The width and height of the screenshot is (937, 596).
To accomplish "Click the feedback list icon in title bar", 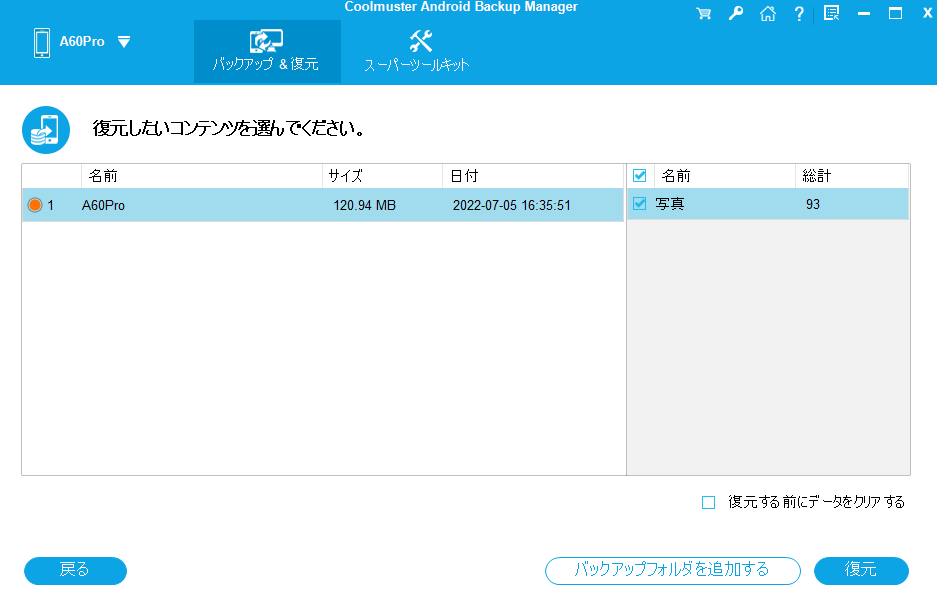I will click(x=831, y=14).
